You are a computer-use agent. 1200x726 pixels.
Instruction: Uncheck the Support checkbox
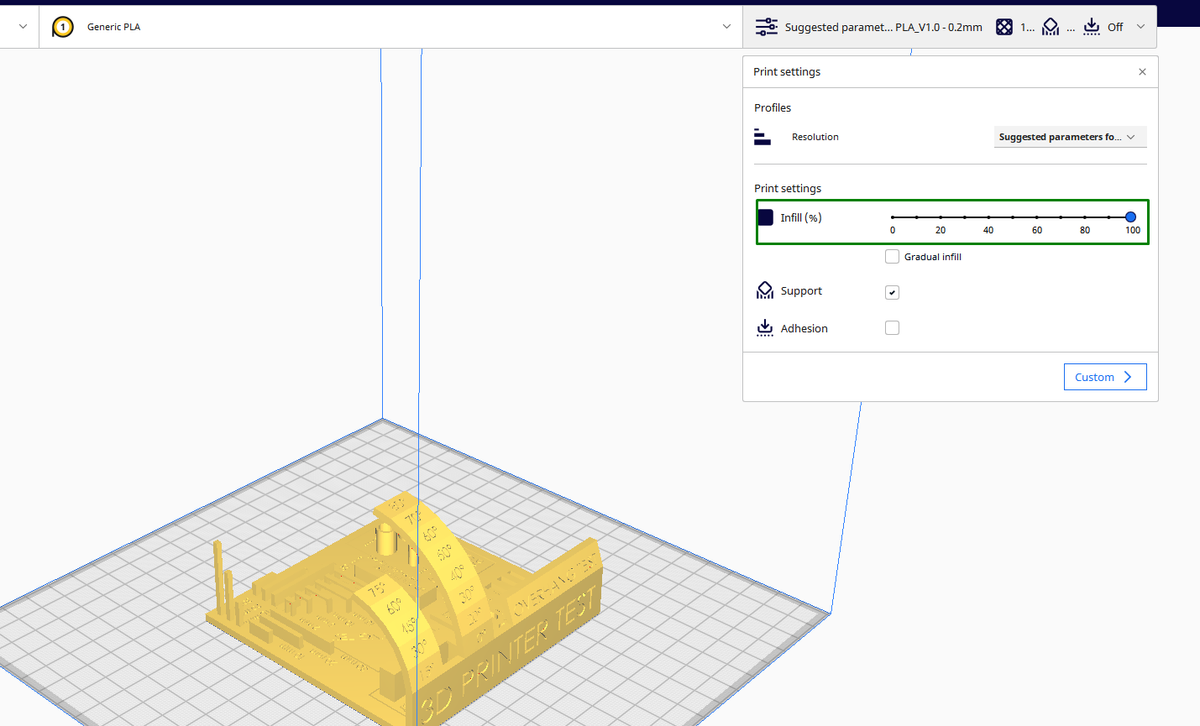(892, 292)
